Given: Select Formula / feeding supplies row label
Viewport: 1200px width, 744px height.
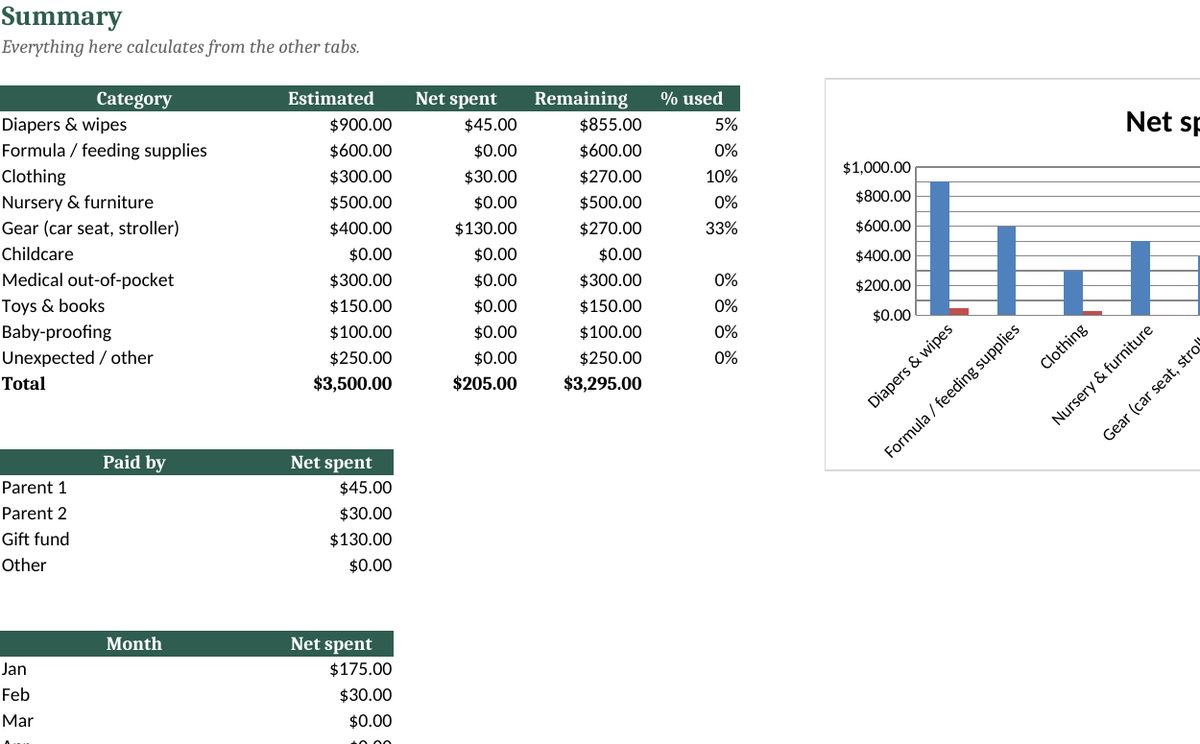Looking at the screenshot, I should (104, 151).
